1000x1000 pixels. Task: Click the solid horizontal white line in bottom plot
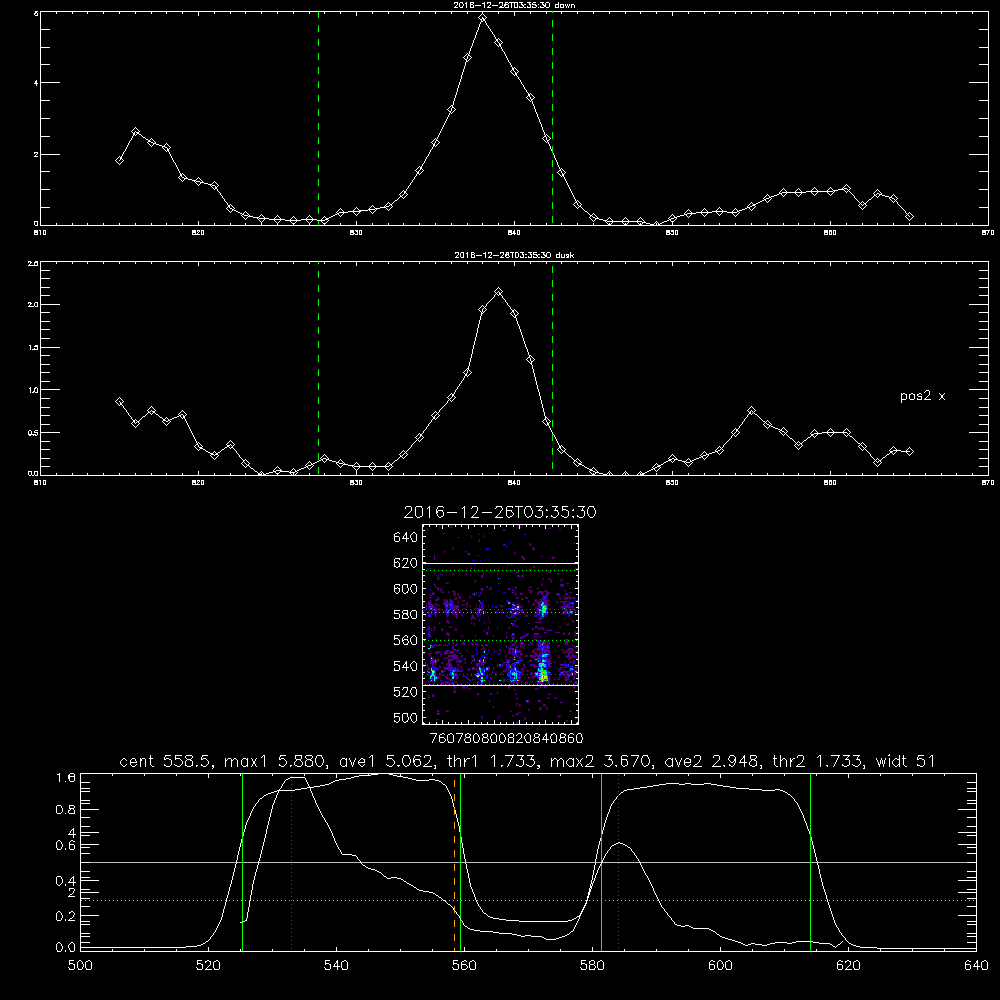(527, 862)
